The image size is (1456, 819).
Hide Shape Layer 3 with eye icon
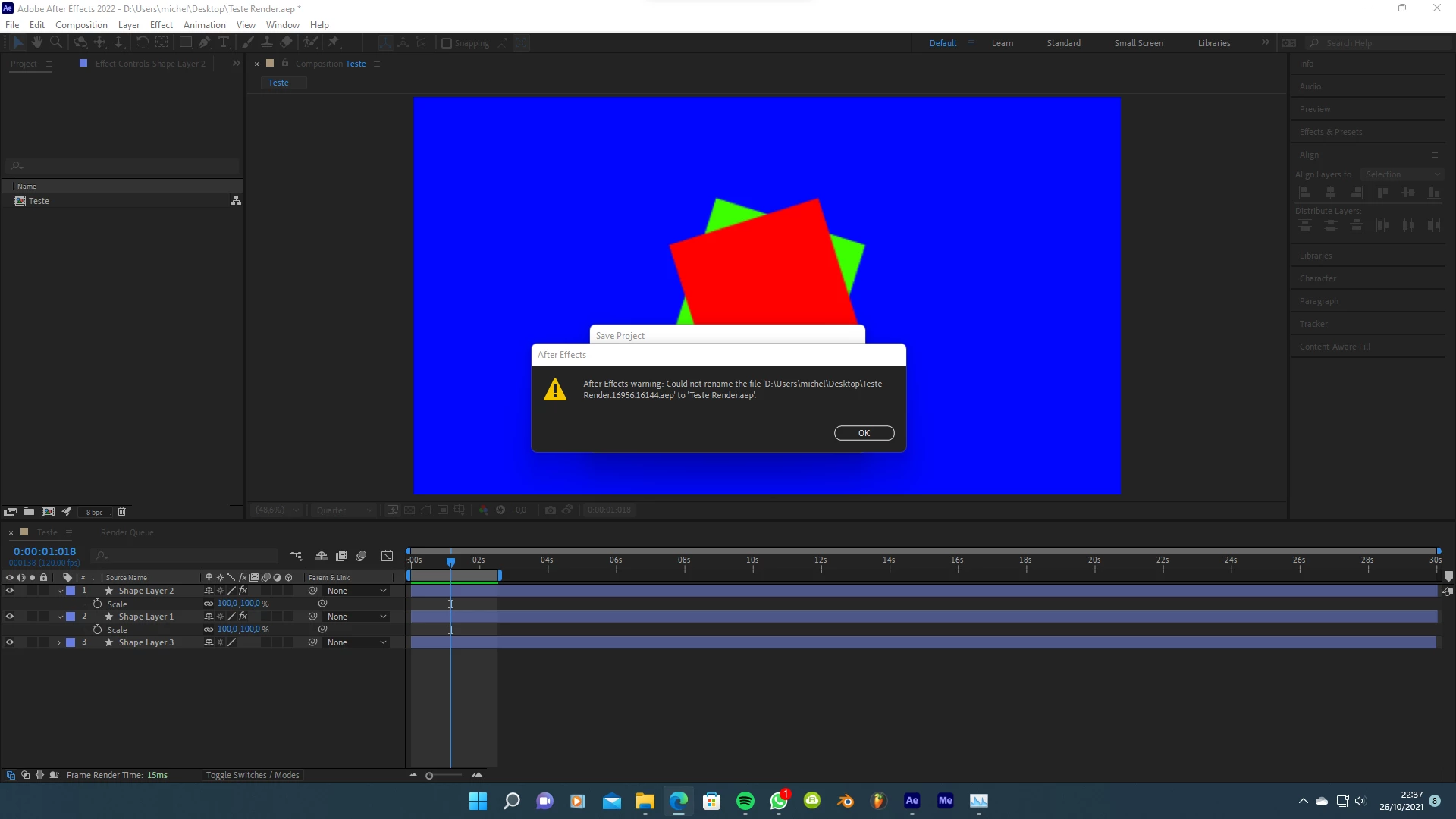[10, 642]
